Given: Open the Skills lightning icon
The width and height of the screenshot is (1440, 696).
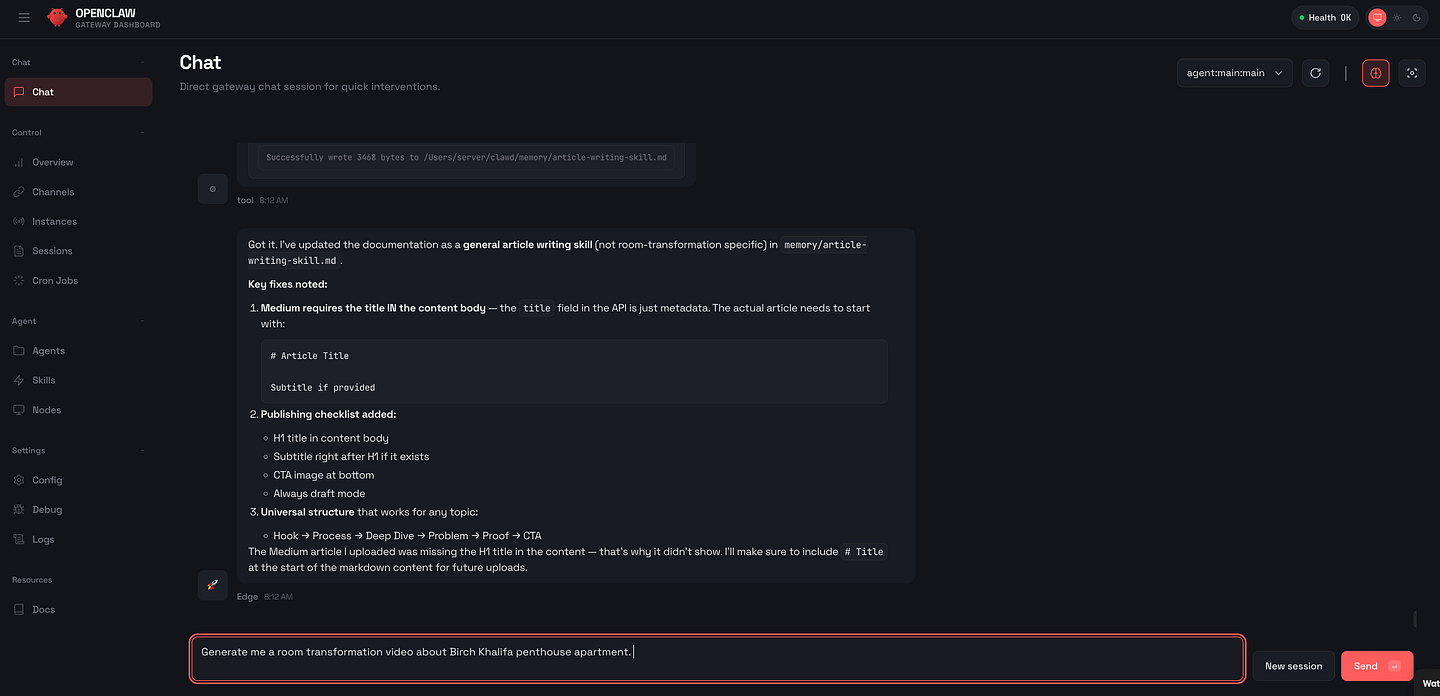Looking at the screenshot, I should 19,380.
